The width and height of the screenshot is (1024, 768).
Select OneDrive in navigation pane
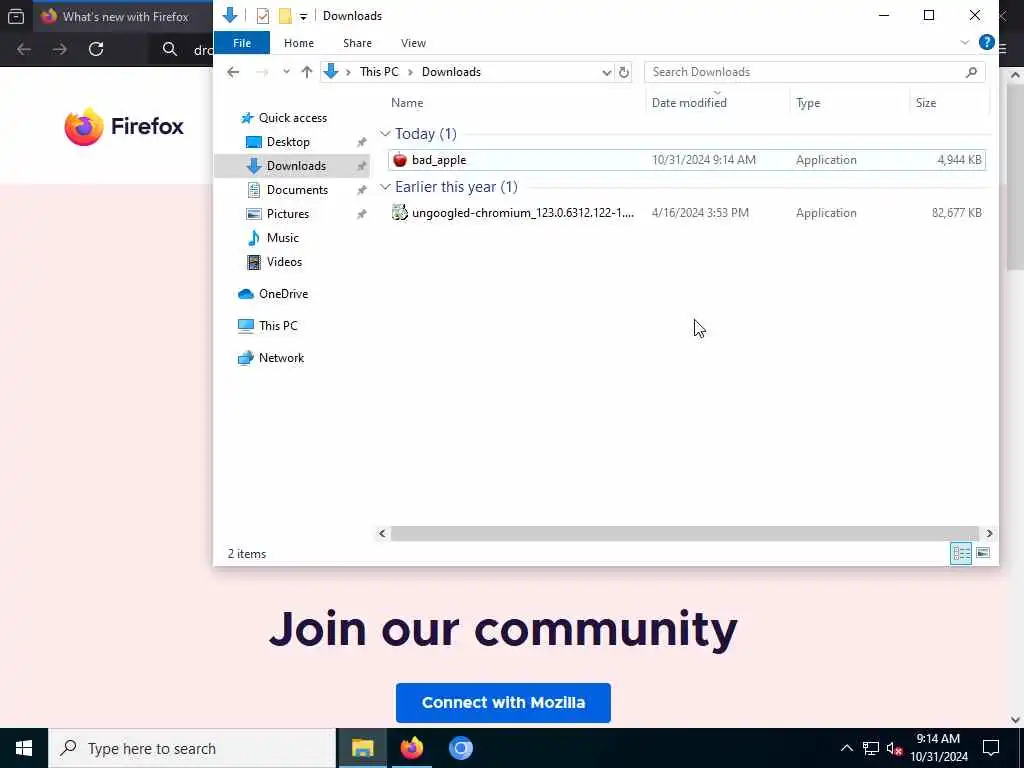coord(283,294)
